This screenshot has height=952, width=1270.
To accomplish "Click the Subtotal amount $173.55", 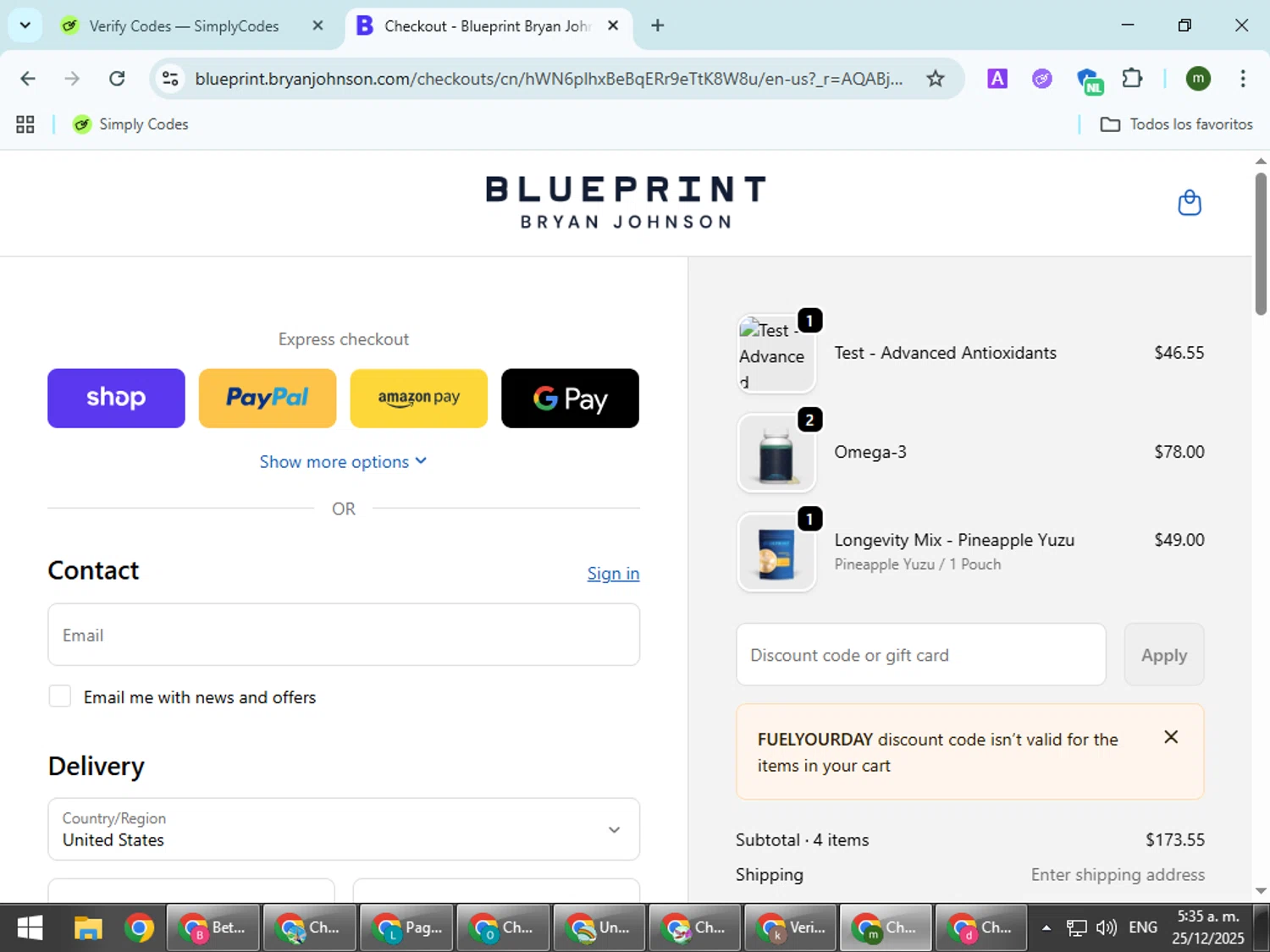I will coord(1174,840).
